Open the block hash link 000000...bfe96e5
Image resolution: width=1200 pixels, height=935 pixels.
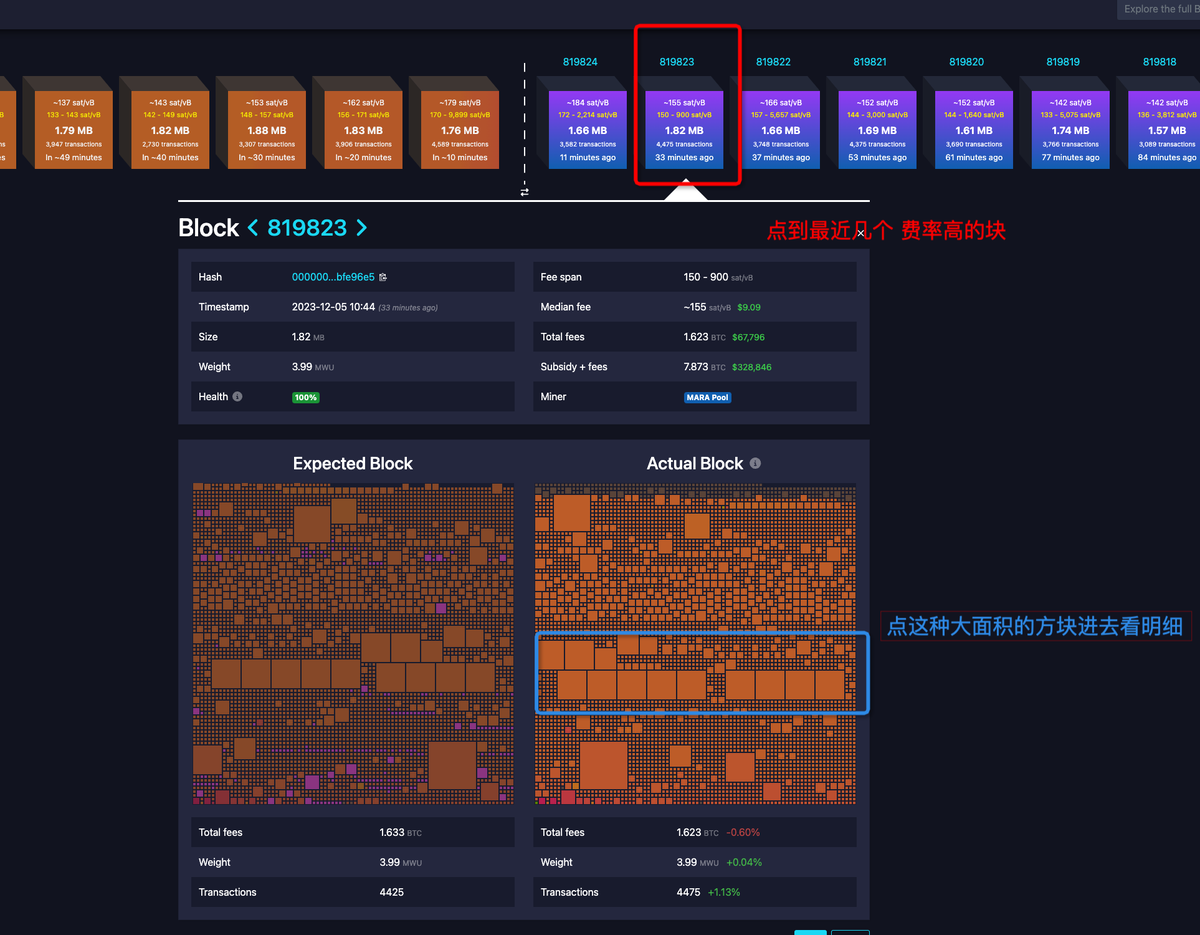[x=333, y=277]
